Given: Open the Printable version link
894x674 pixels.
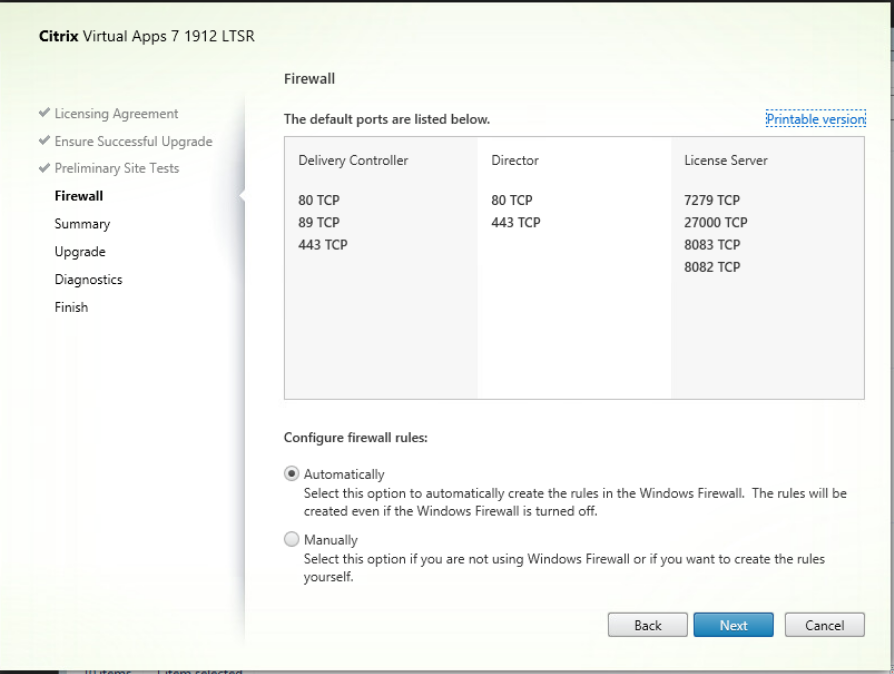Looking at the screenshot, I should point(815,119).
